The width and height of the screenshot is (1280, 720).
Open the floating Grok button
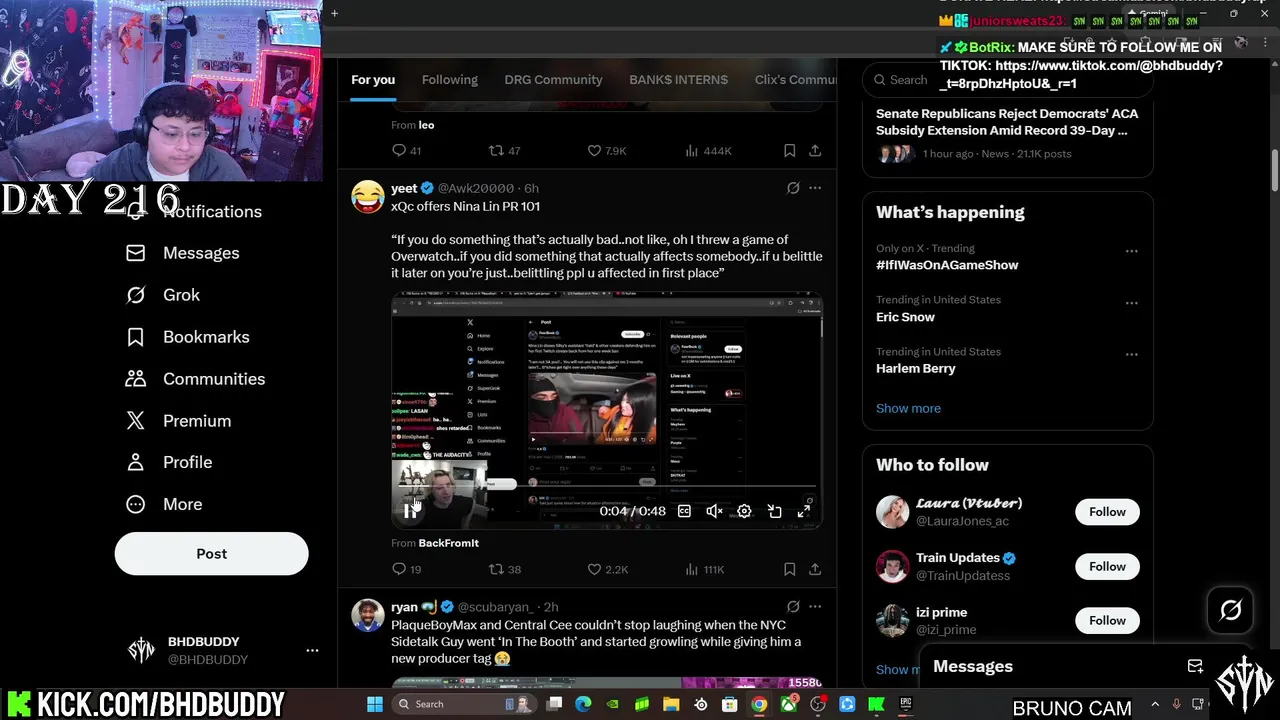click(1230, 610)
